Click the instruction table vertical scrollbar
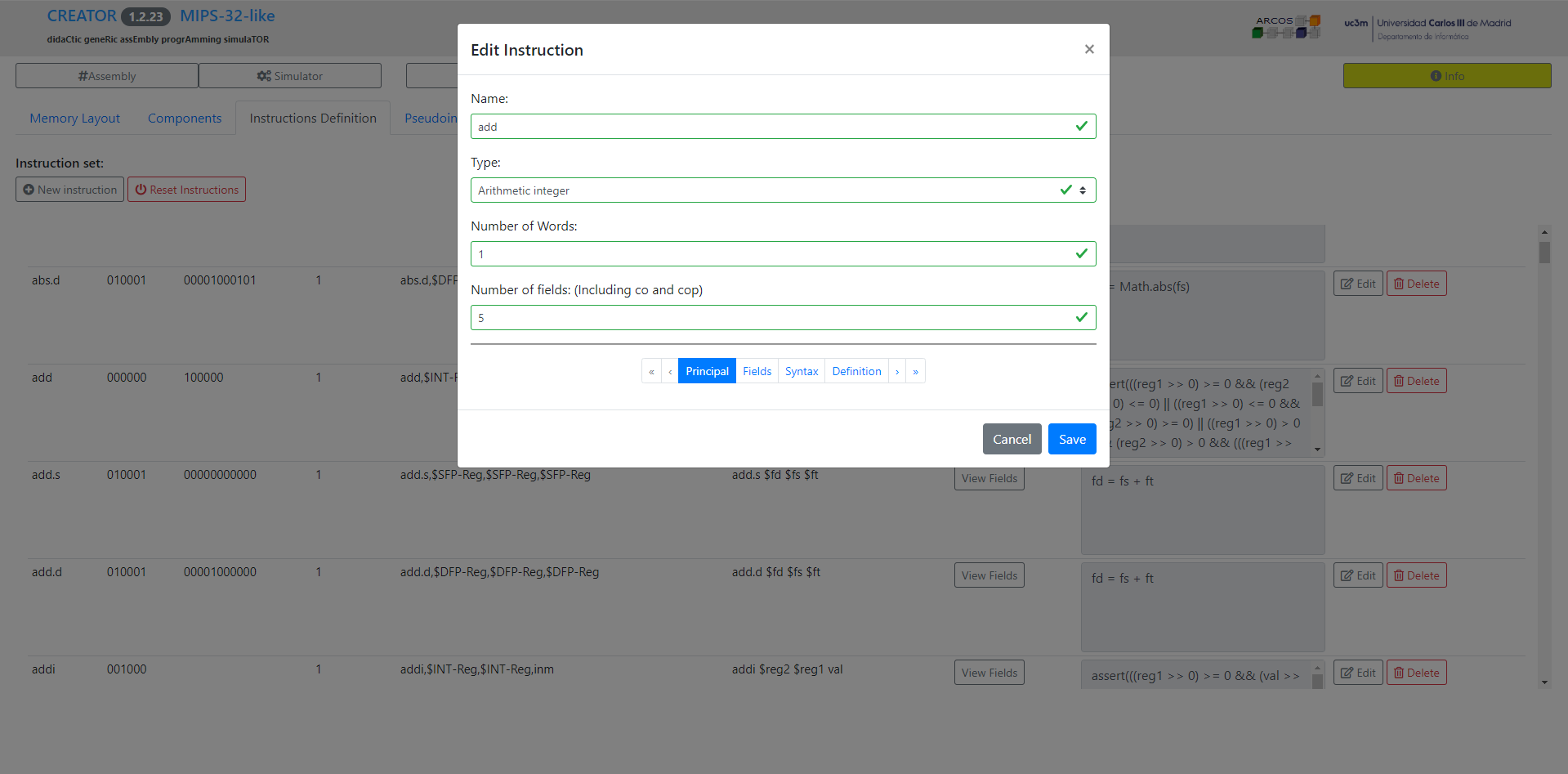 (1544, 458)
